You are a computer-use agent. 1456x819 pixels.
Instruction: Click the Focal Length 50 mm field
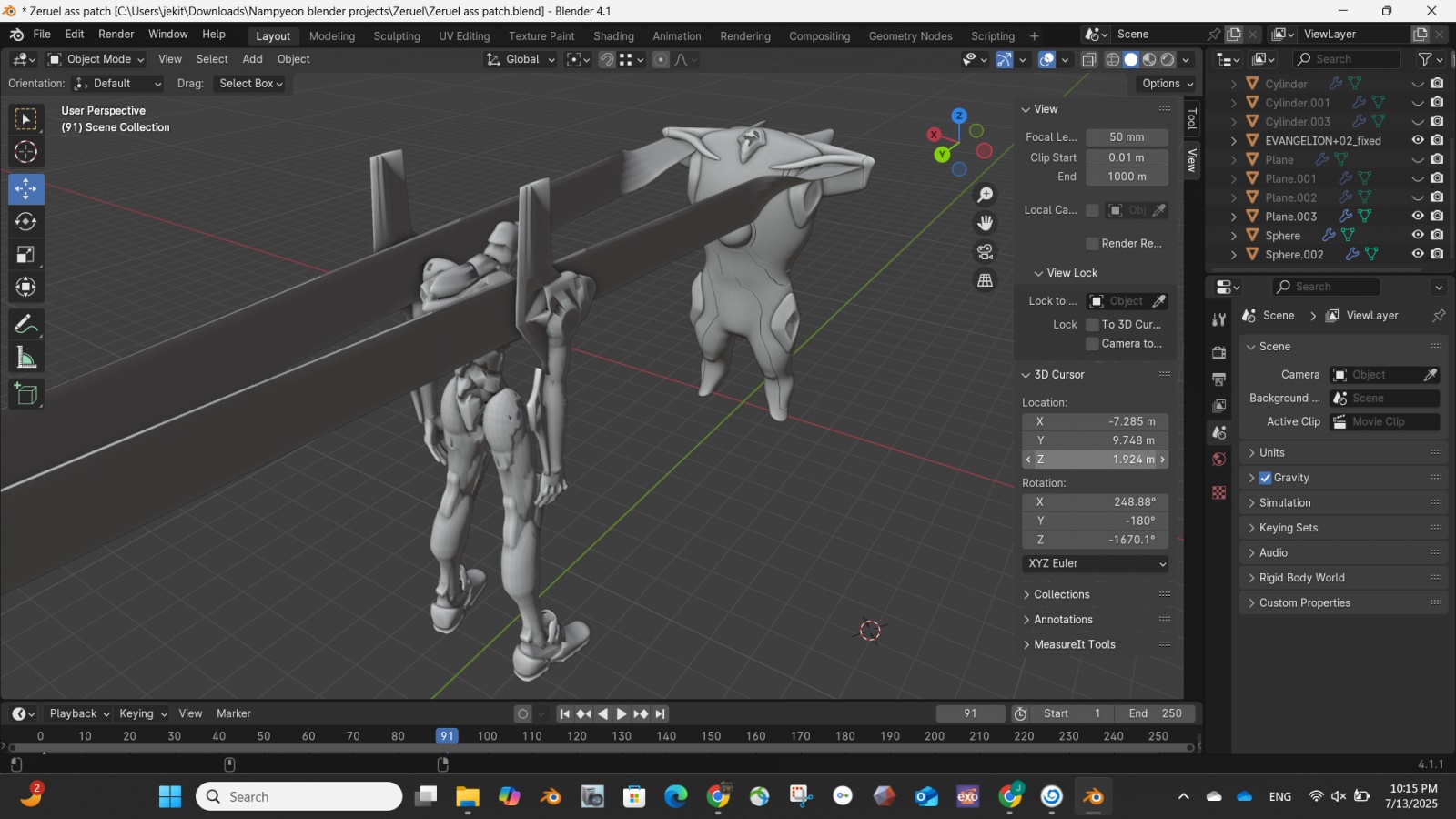coord(1127,137)
